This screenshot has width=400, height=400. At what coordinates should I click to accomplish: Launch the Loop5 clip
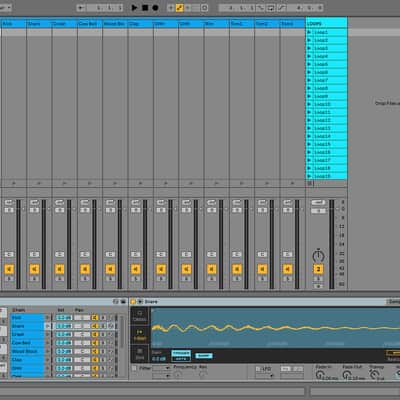point(309,64)
